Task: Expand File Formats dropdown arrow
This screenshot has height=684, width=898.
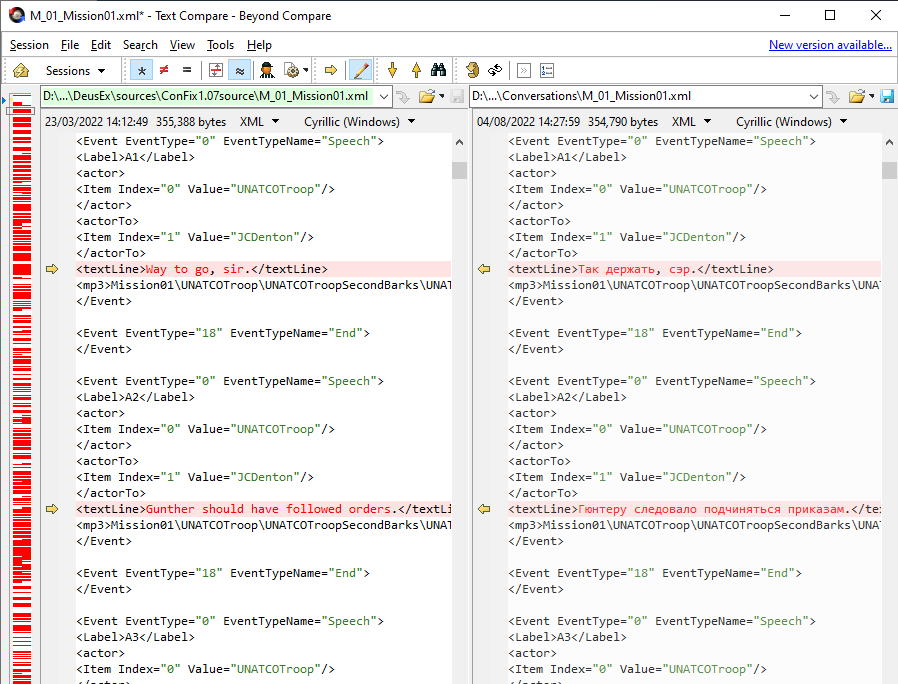Action: (306, 70)
